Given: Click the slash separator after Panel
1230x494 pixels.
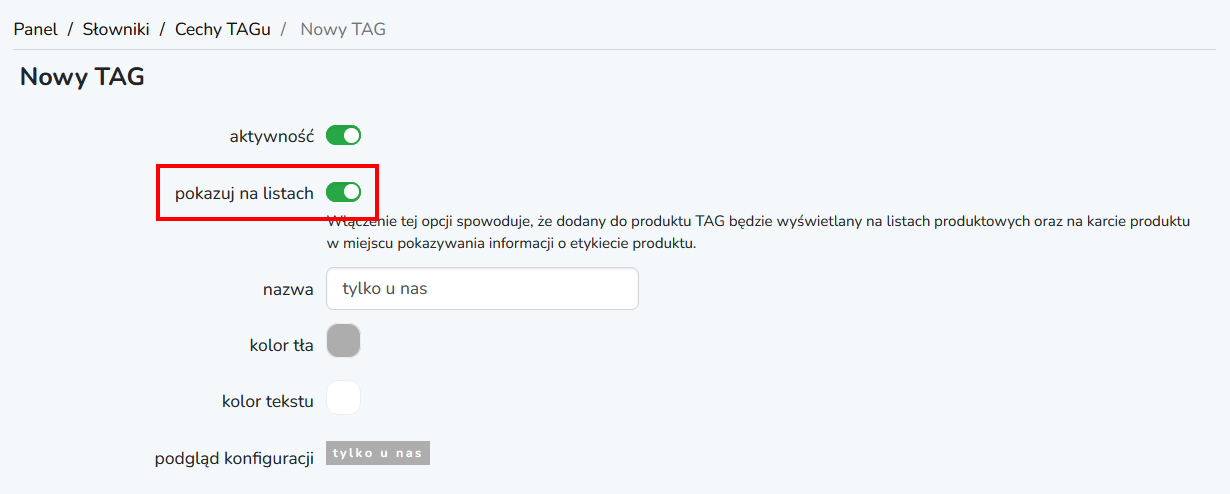Looking at the screenshot, I should [70, 29].
